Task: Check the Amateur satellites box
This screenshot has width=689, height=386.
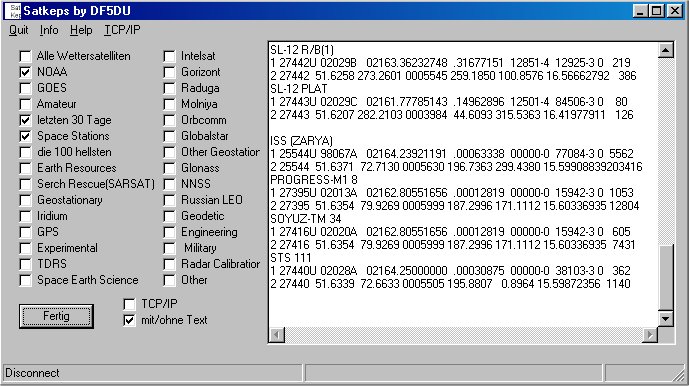Action: pos(25,104)
